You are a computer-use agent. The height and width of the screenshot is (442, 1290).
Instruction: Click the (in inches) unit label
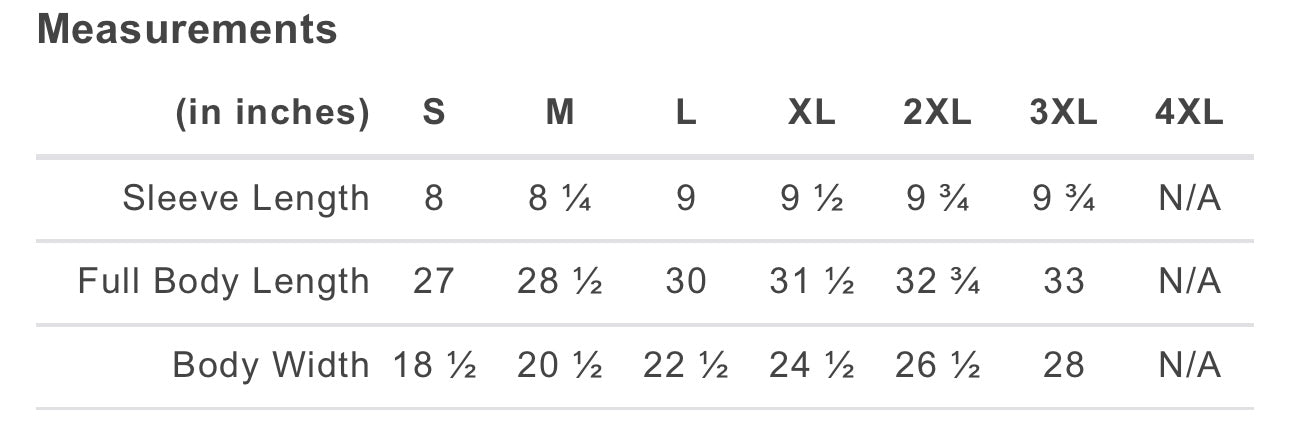point(273,113)
